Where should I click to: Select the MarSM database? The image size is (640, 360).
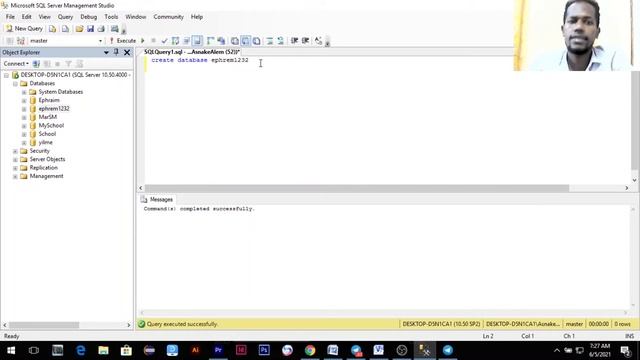[47, 117]
